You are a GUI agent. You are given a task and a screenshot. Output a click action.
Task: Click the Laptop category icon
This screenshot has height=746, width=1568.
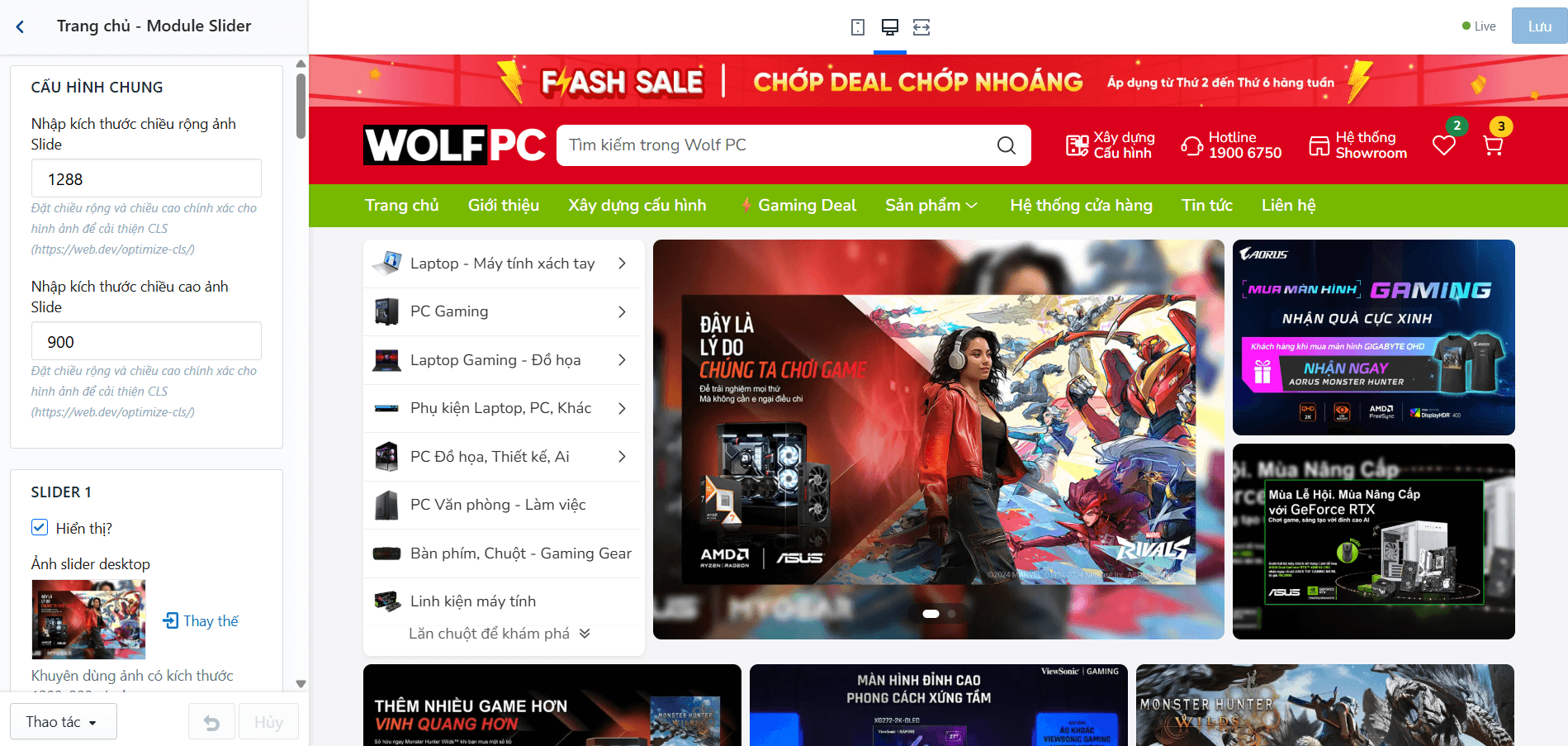tap(386, 264)
